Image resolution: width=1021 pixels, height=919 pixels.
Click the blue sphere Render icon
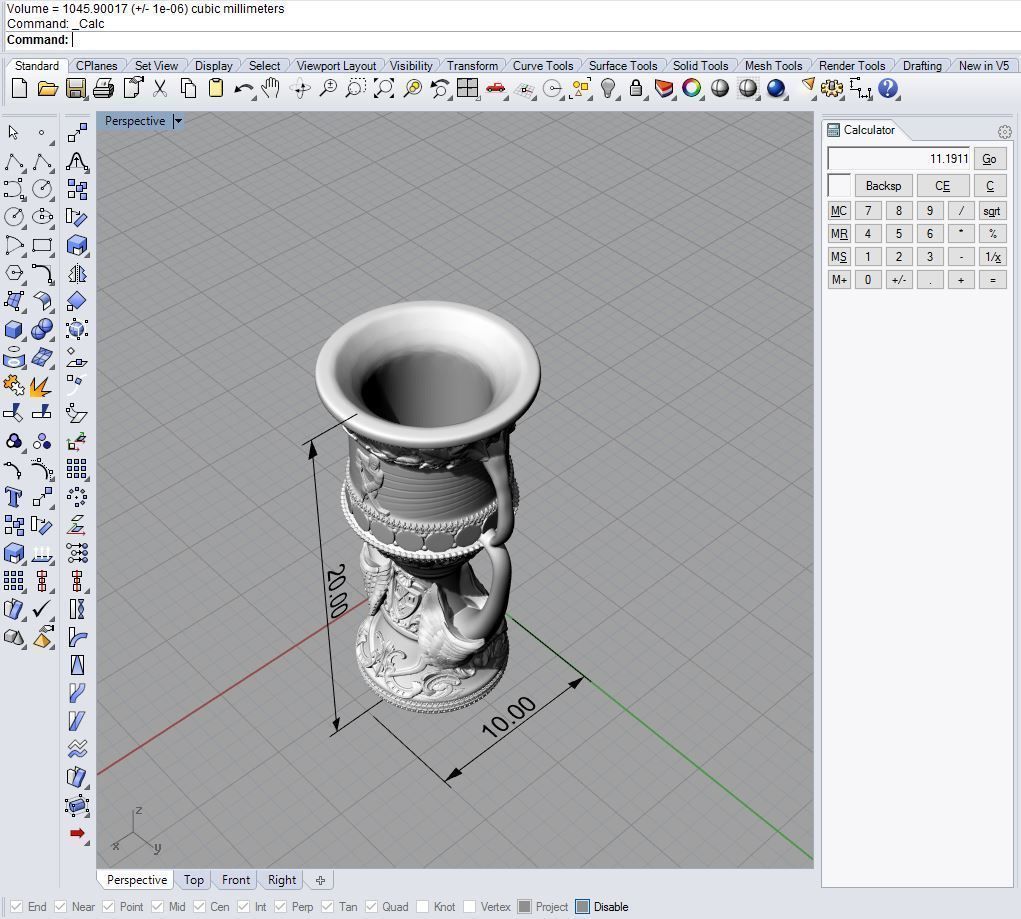tap(776, 88)
